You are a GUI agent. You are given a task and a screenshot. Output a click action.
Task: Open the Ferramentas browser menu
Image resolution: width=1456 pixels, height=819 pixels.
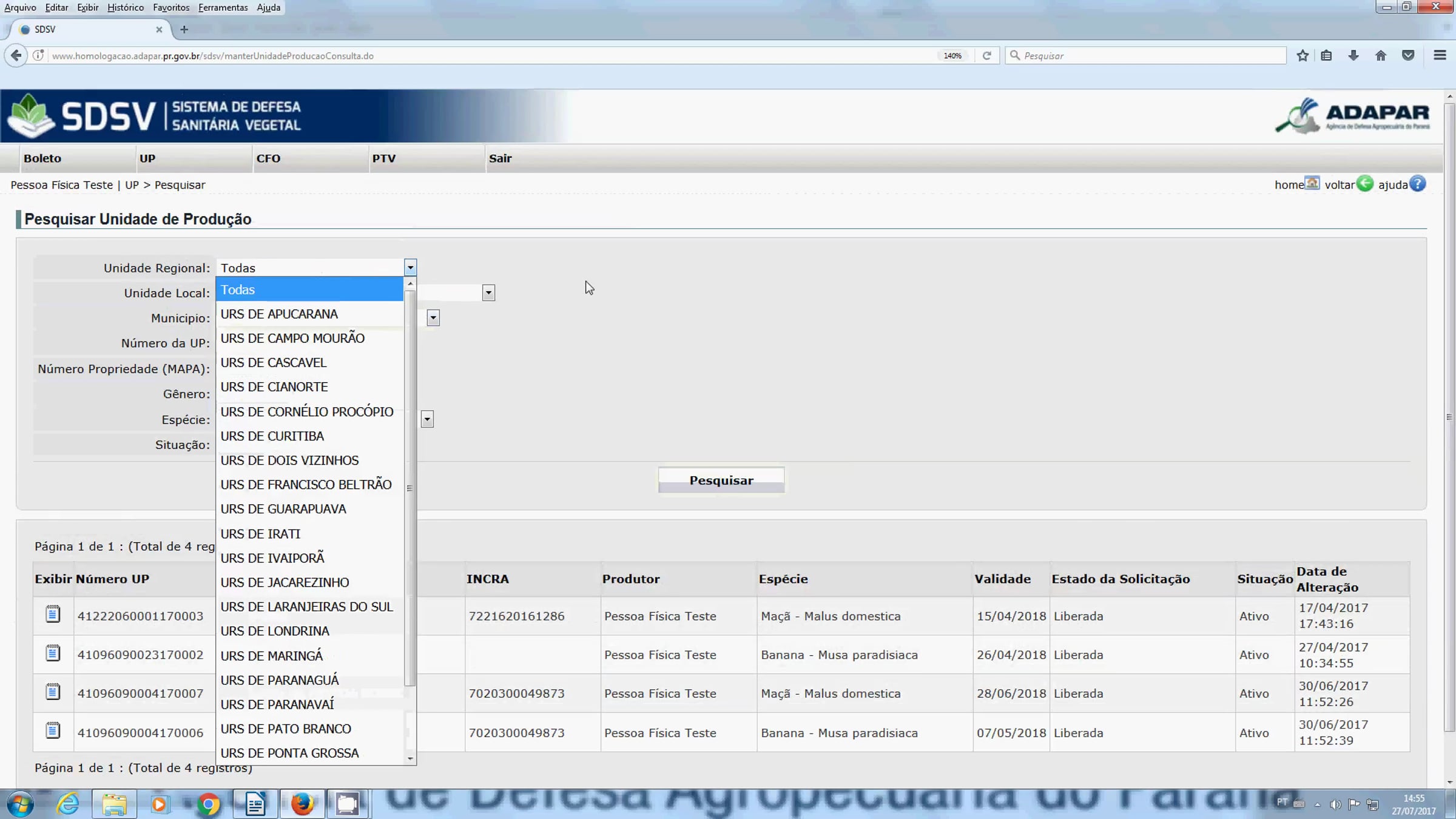click(223, 7)
